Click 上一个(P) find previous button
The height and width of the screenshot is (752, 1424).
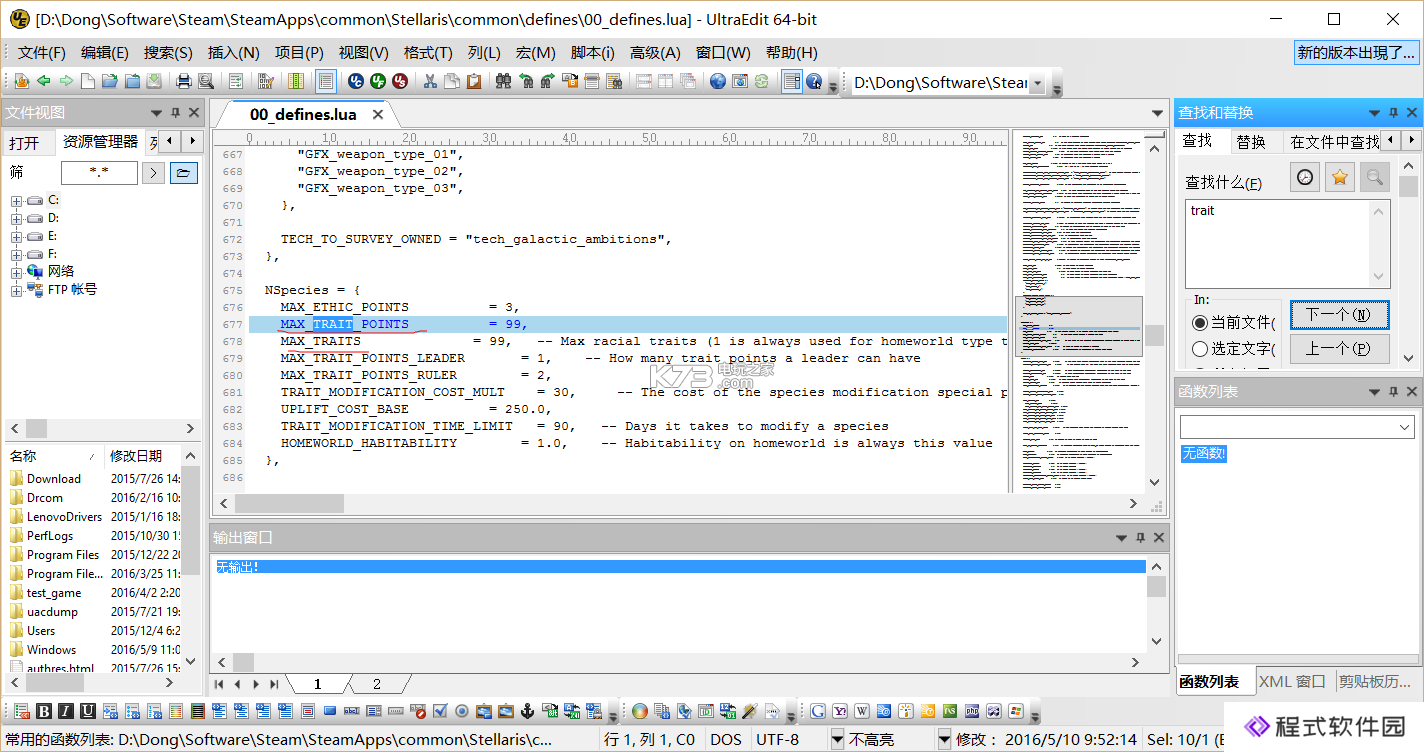pyautogui.click(x=1339, y=349)
